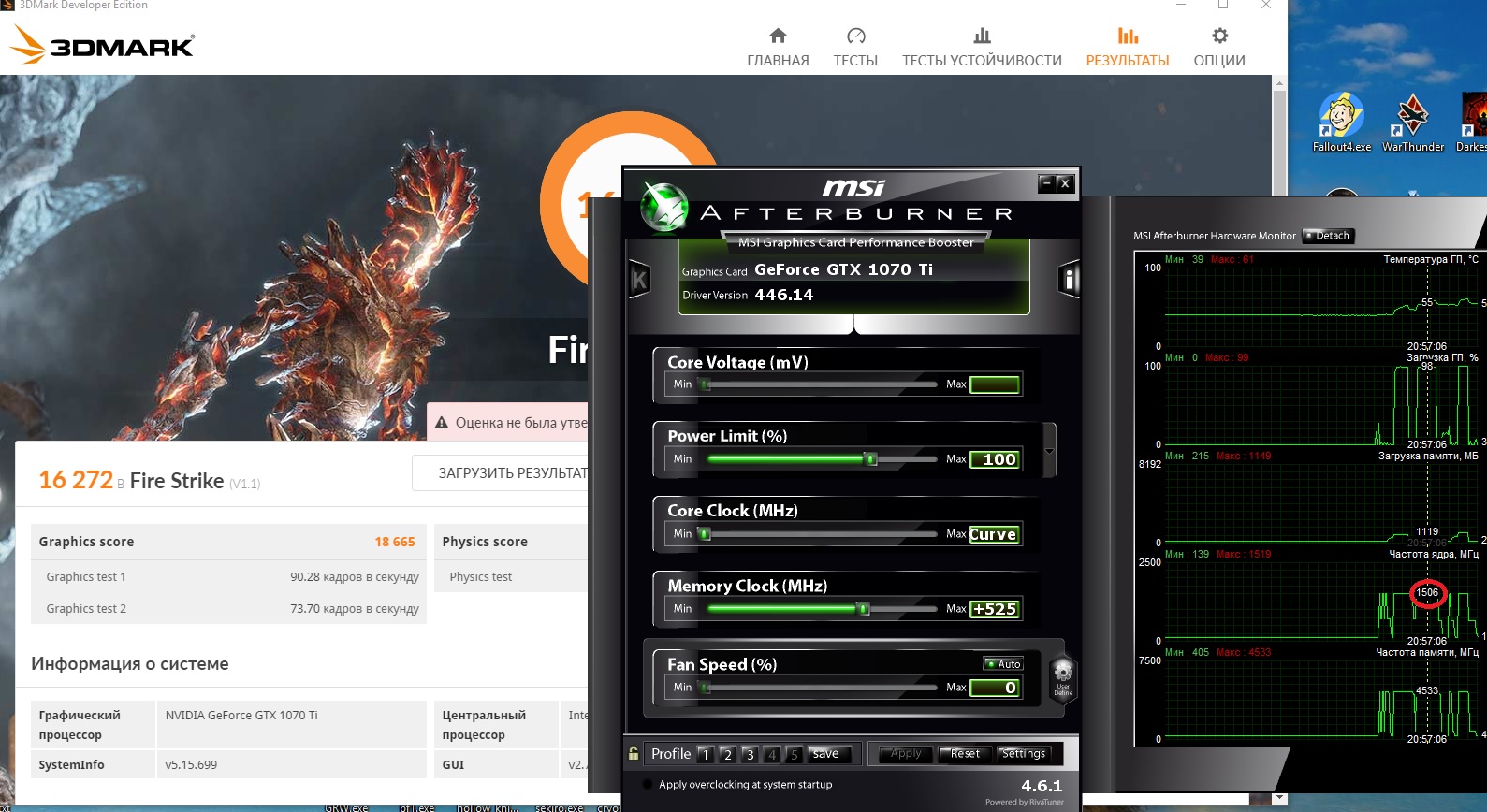Click the Fan Speed slider handle
This screenshot has height=812, width=1487.
[705, 688]
